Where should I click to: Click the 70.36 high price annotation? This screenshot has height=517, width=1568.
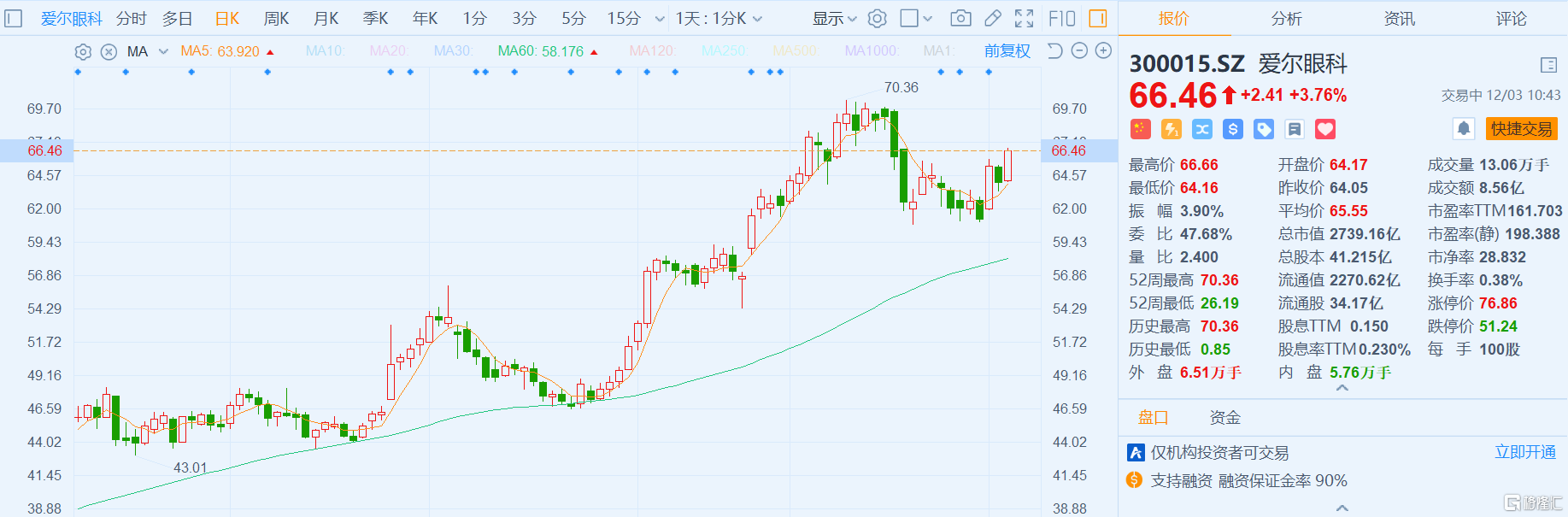pyautogui.click(x=901, y=87)
